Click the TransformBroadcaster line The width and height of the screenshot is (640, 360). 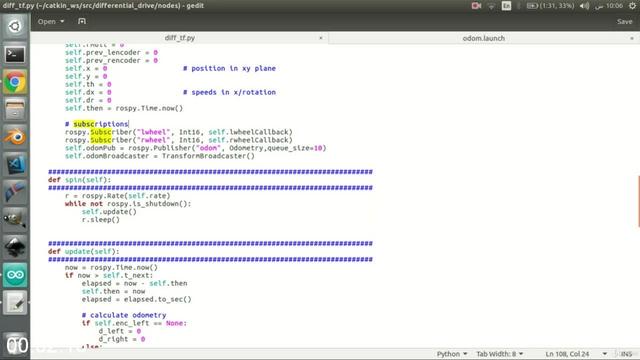pyautogui.click(x=160, y=156)
